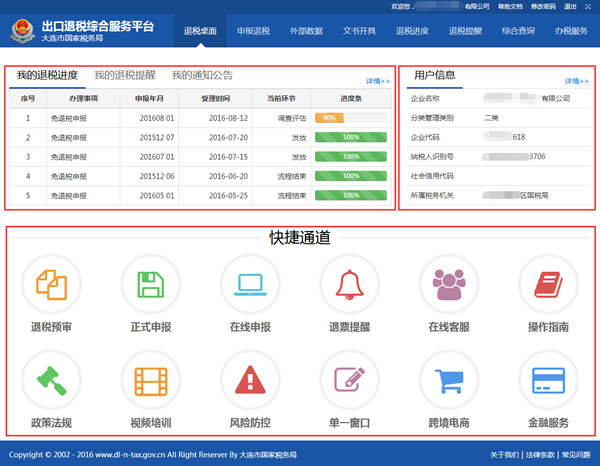The height and width of the screenshot is (466, 600).
Task: Open the 操作指南 book icon
Action: (548, 285)
